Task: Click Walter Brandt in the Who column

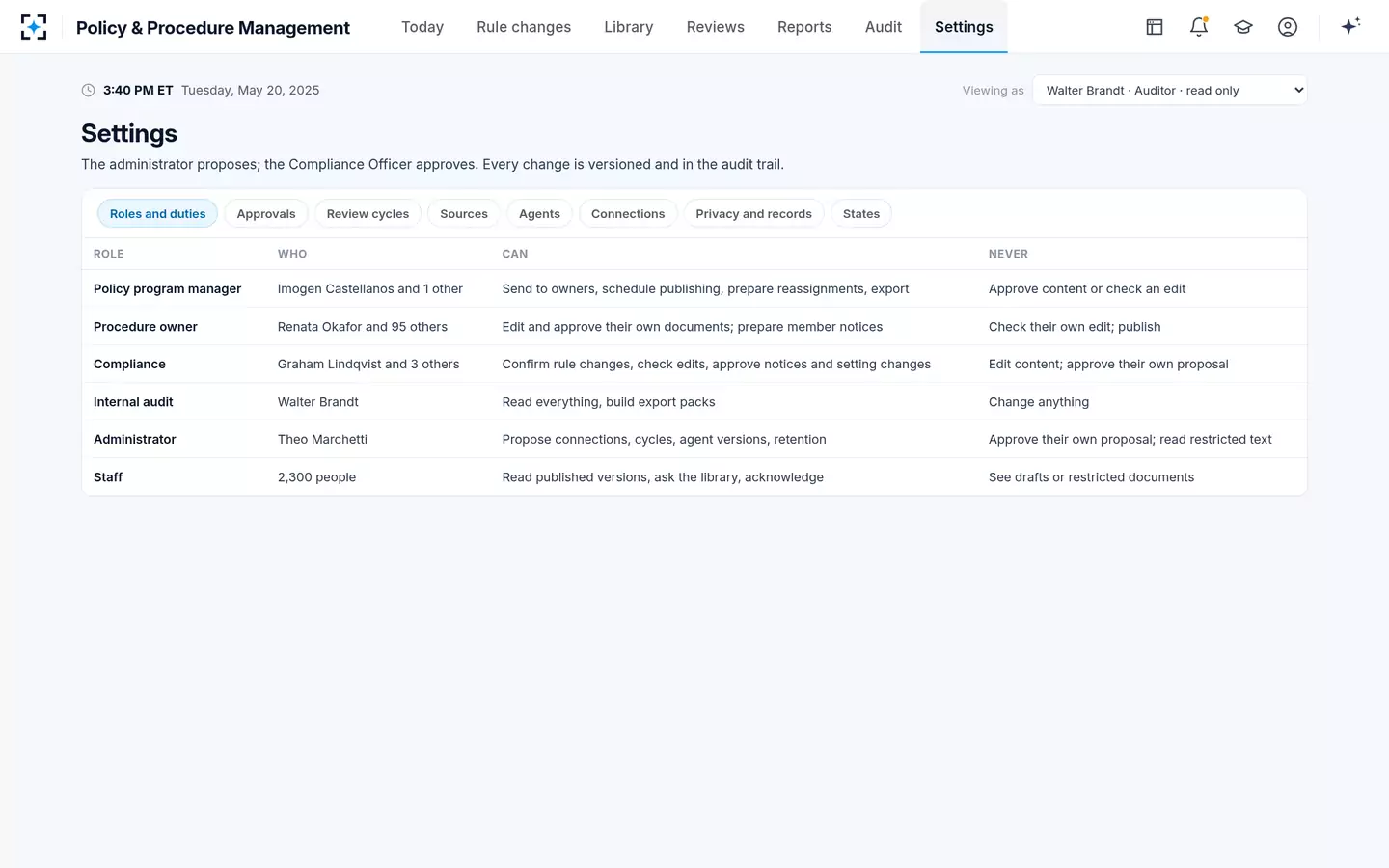Action: tap(318, 401)
